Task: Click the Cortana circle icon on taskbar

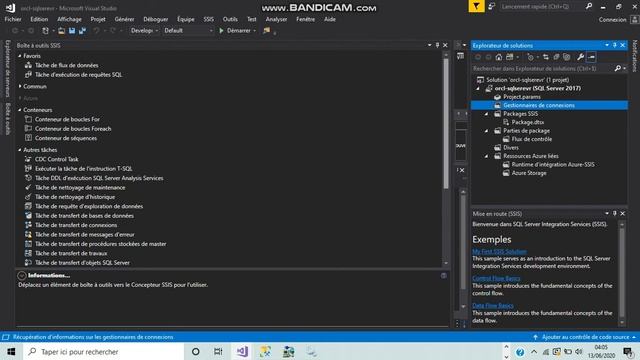Action: (196, 351)
